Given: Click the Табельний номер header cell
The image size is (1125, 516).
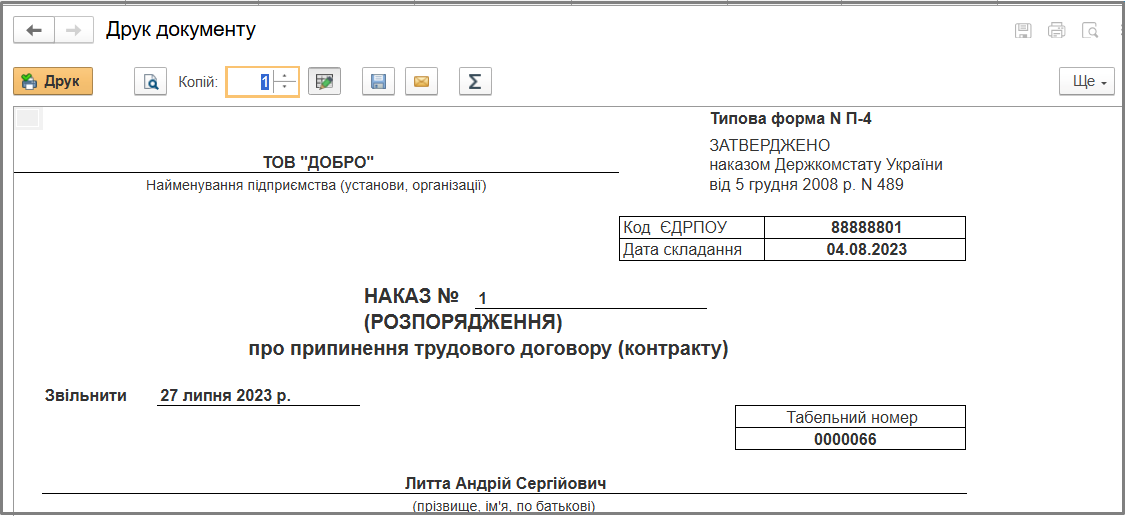Looking at the screenshot, I should click(x=850, y=417).
